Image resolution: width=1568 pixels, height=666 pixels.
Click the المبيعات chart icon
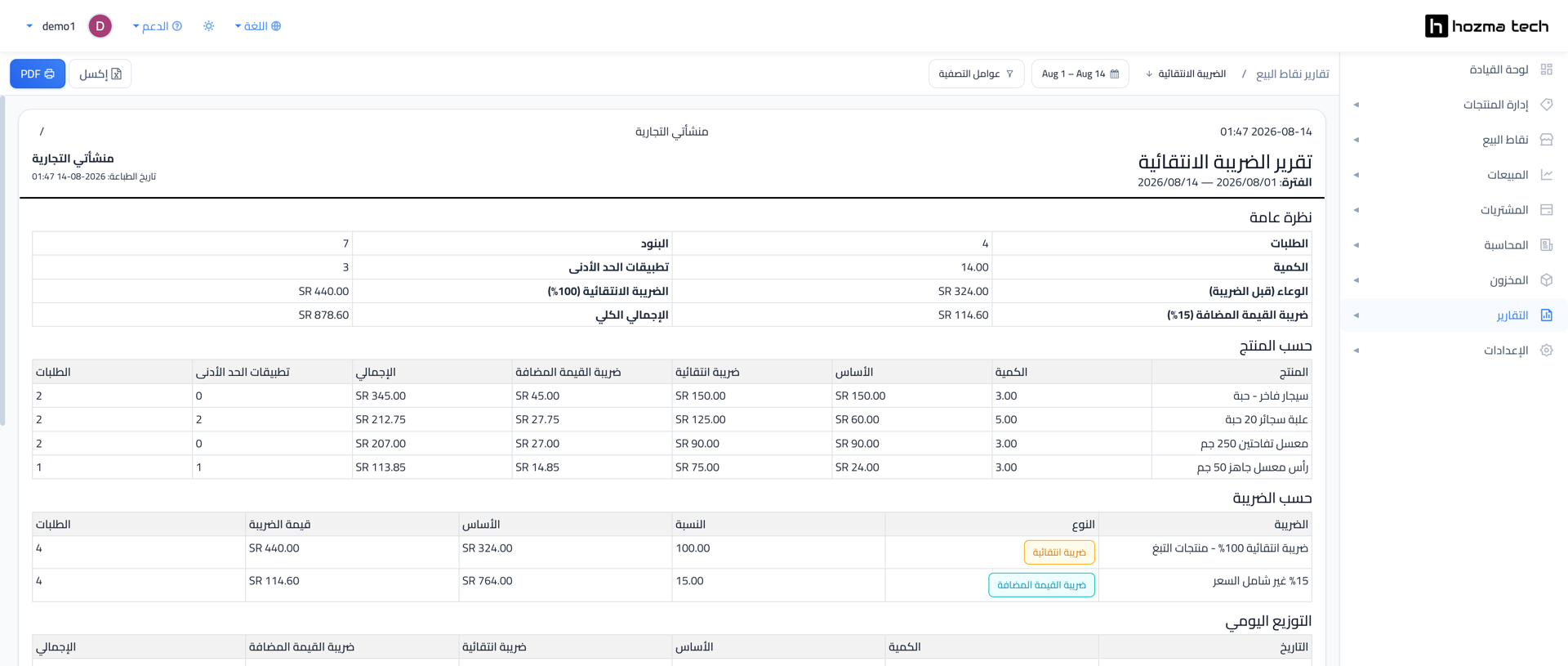(1546, 175)
